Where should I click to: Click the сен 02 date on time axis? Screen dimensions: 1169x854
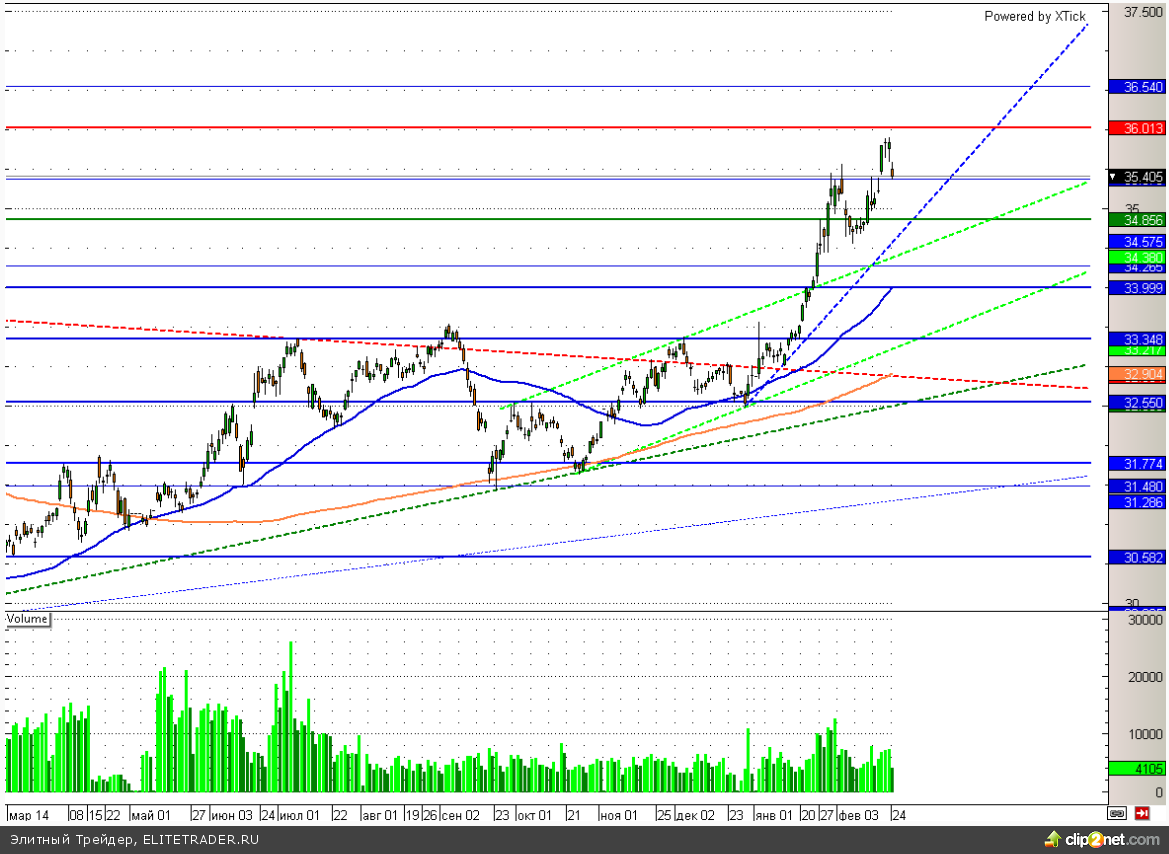pyautogui.click(x=461, y=815)
